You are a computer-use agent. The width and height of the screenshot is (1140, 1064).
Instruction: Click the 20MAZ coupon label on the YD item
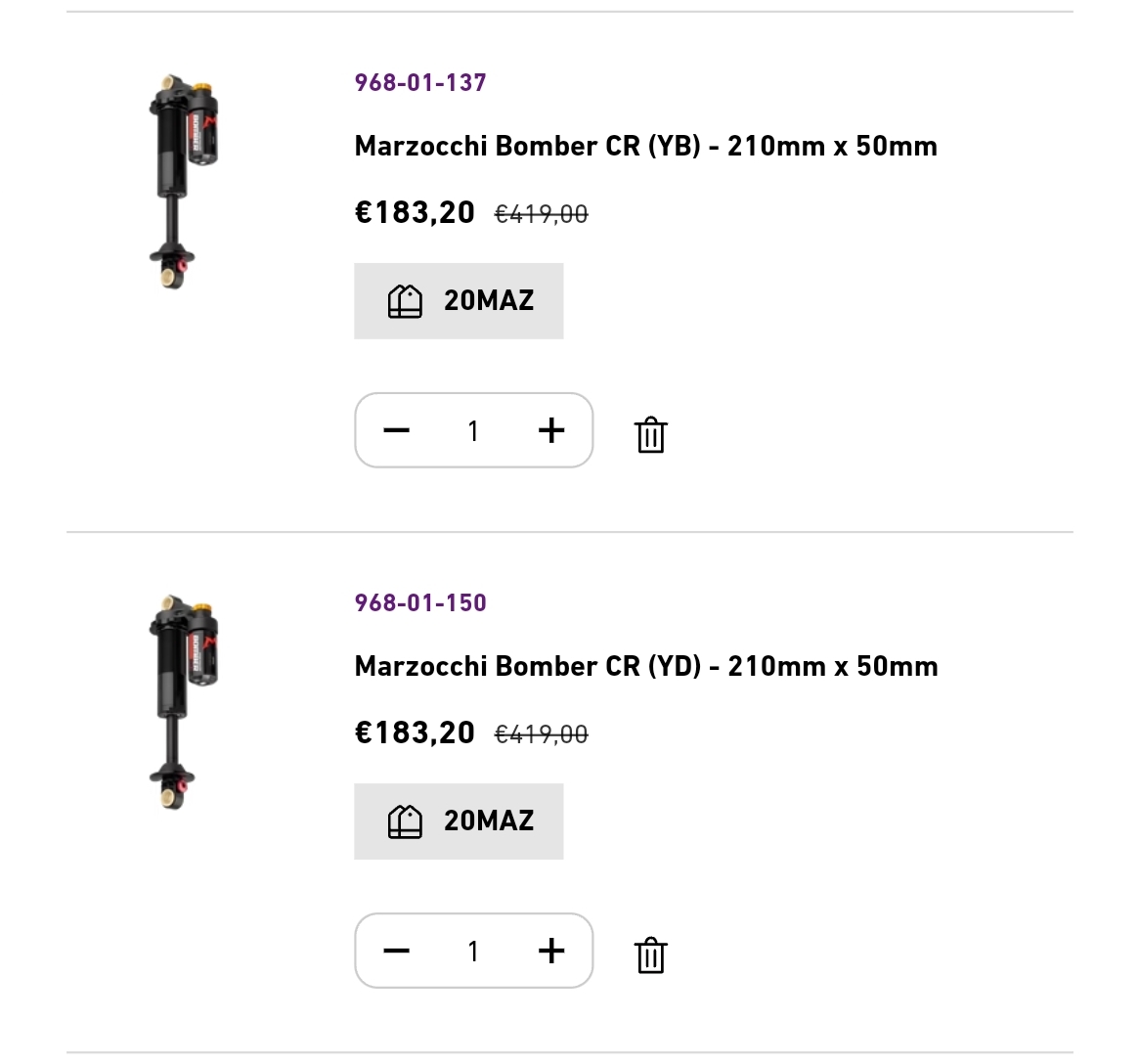[489, 820]
